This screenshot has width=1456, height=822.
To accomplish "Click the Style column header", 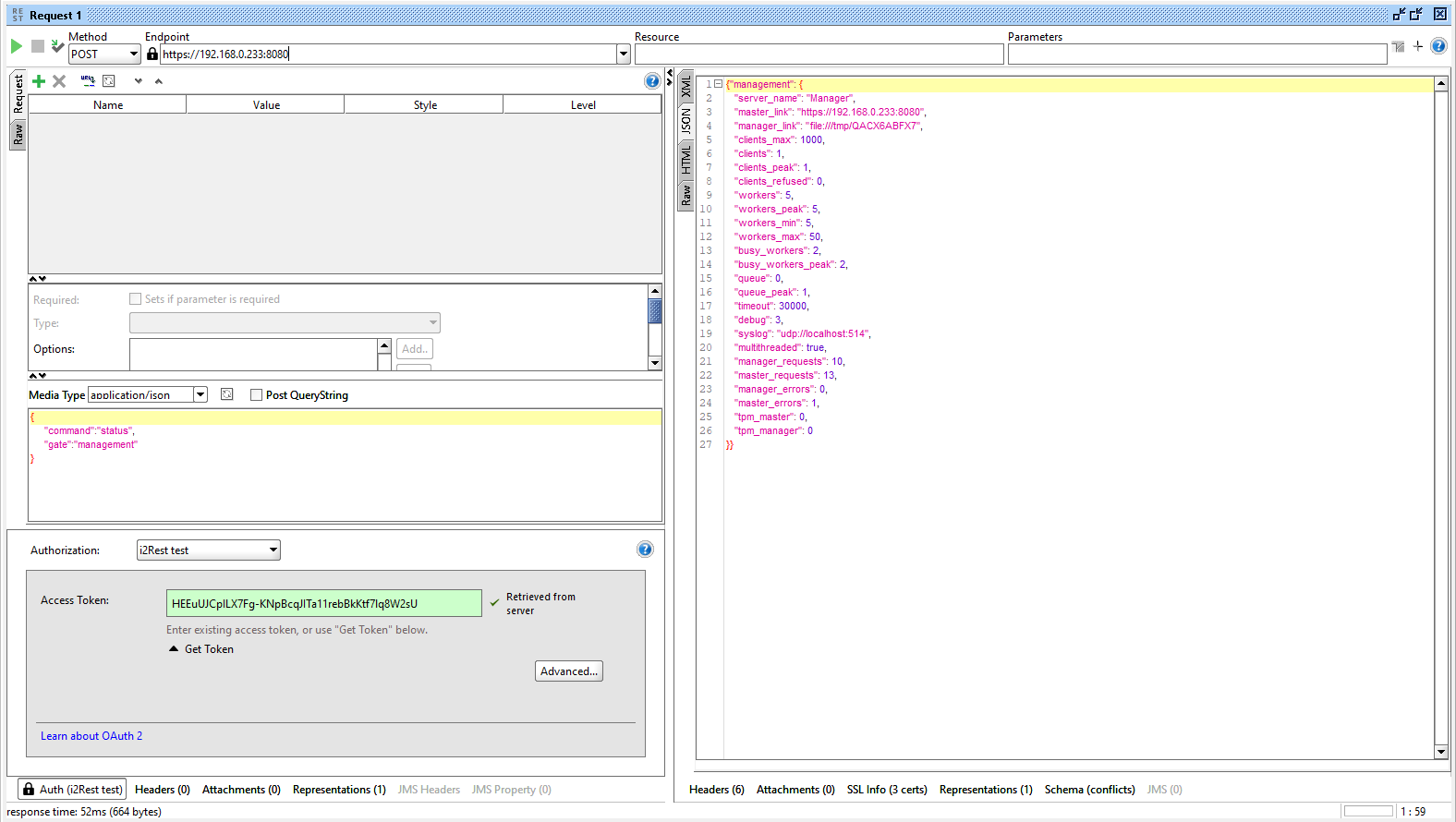I will [x=425, y=105].
